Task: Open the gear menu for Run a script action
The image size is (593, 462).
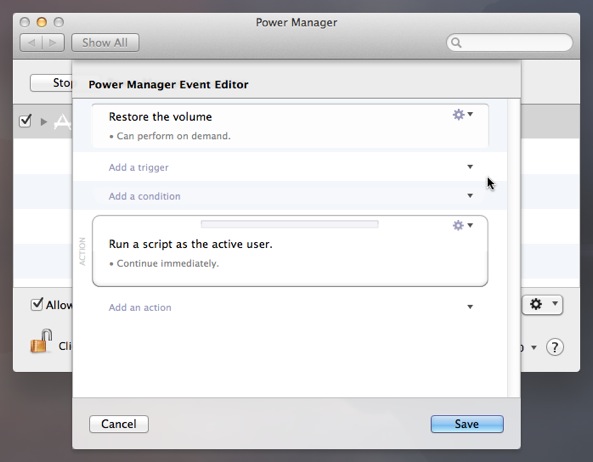Action: [x=463, y=225]
